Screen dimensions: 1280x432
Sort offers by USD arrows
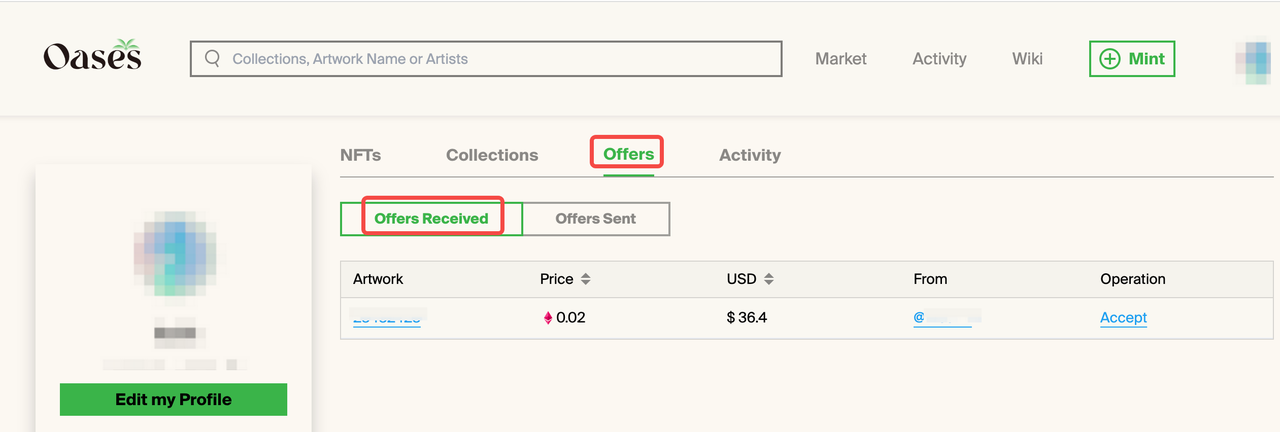769,279
